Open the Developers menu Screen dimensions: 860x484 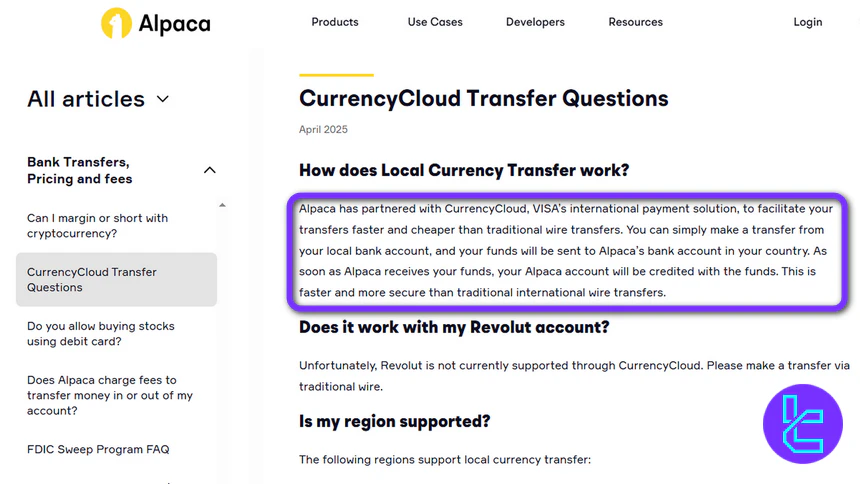[x=535, y=22]
